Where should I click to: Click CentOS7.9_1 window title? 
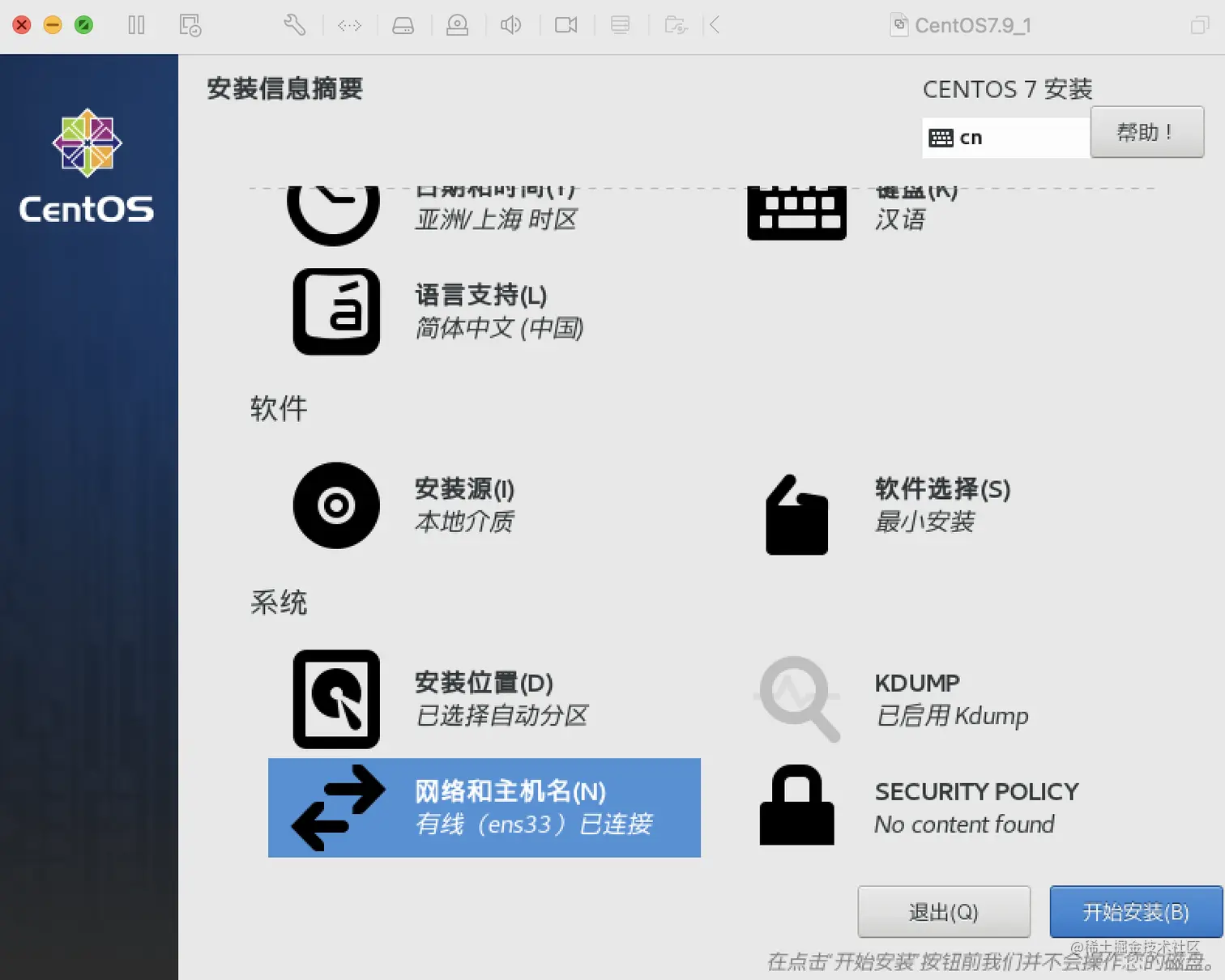(972, 26)
